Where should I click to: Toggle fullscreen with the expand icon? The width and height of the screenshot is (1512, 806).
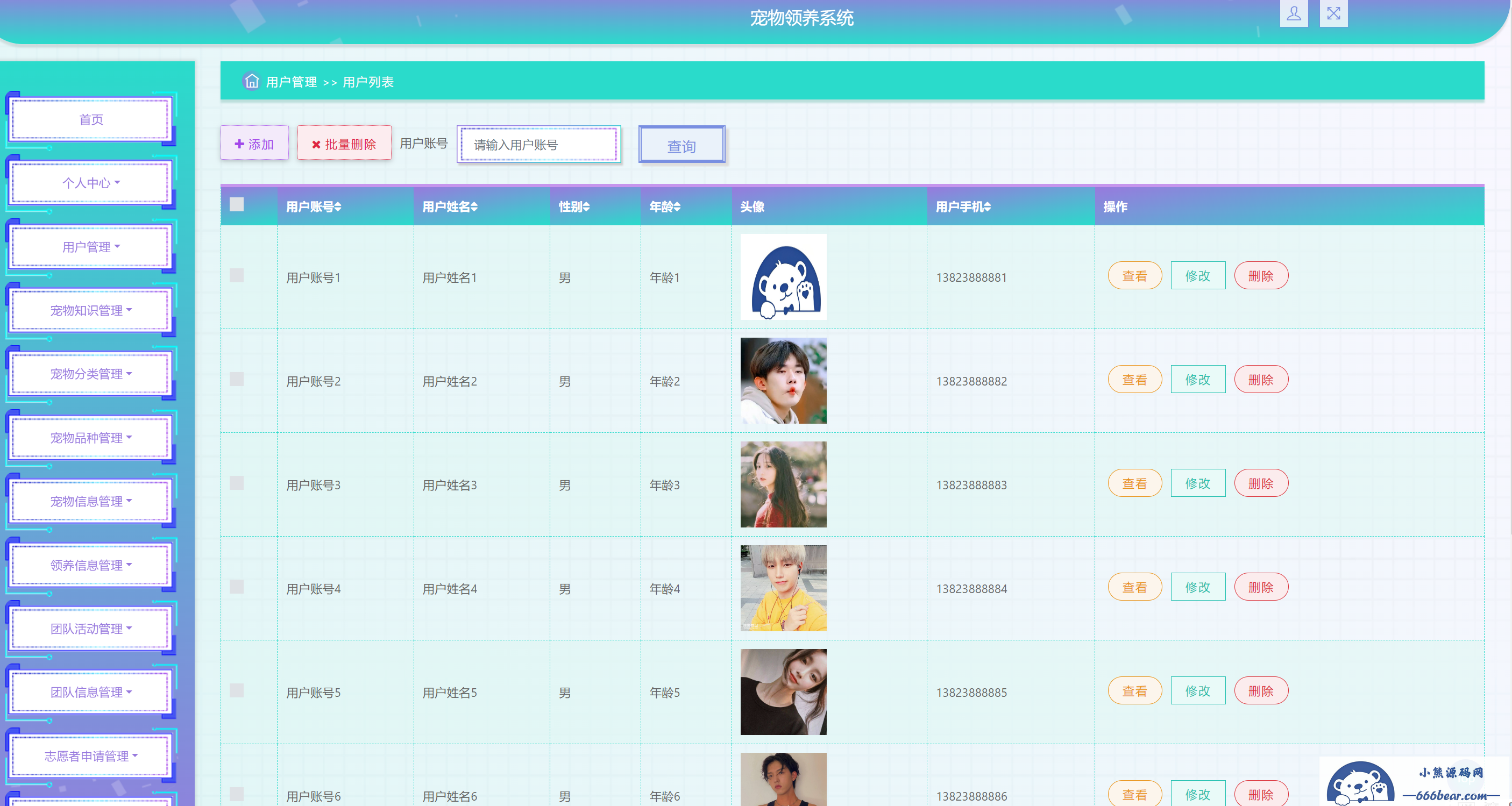coord(1333,13)
